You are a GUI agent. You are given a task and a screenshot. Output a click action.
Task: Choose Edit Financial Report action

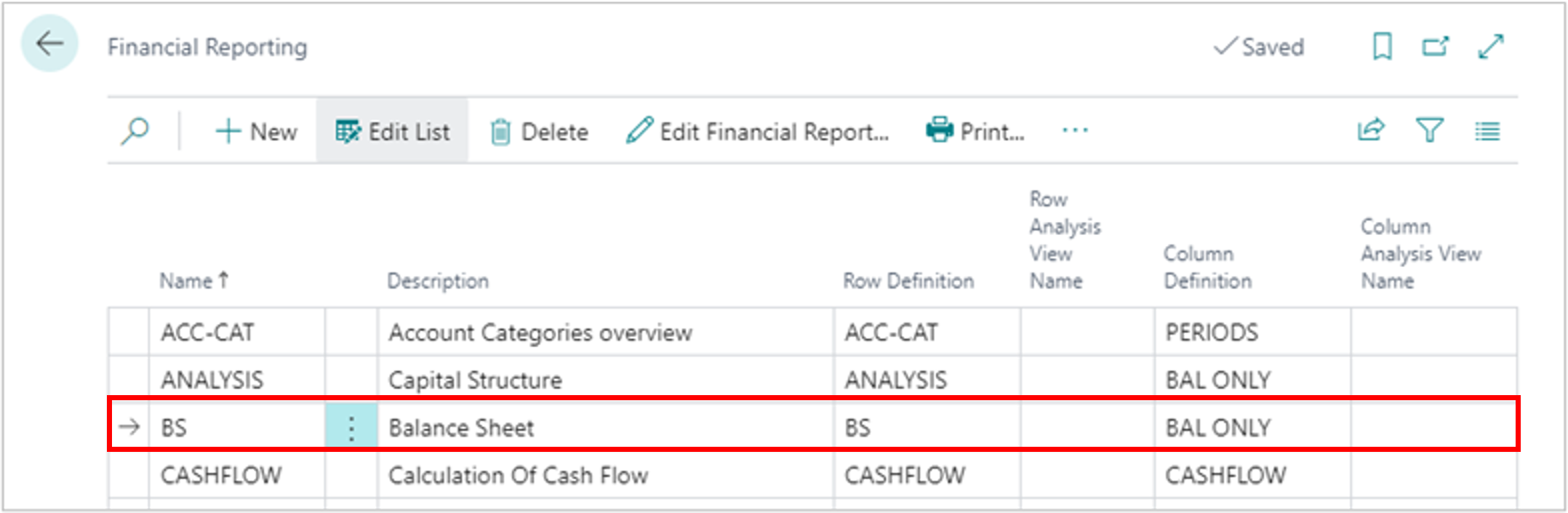tap(757, 132)
